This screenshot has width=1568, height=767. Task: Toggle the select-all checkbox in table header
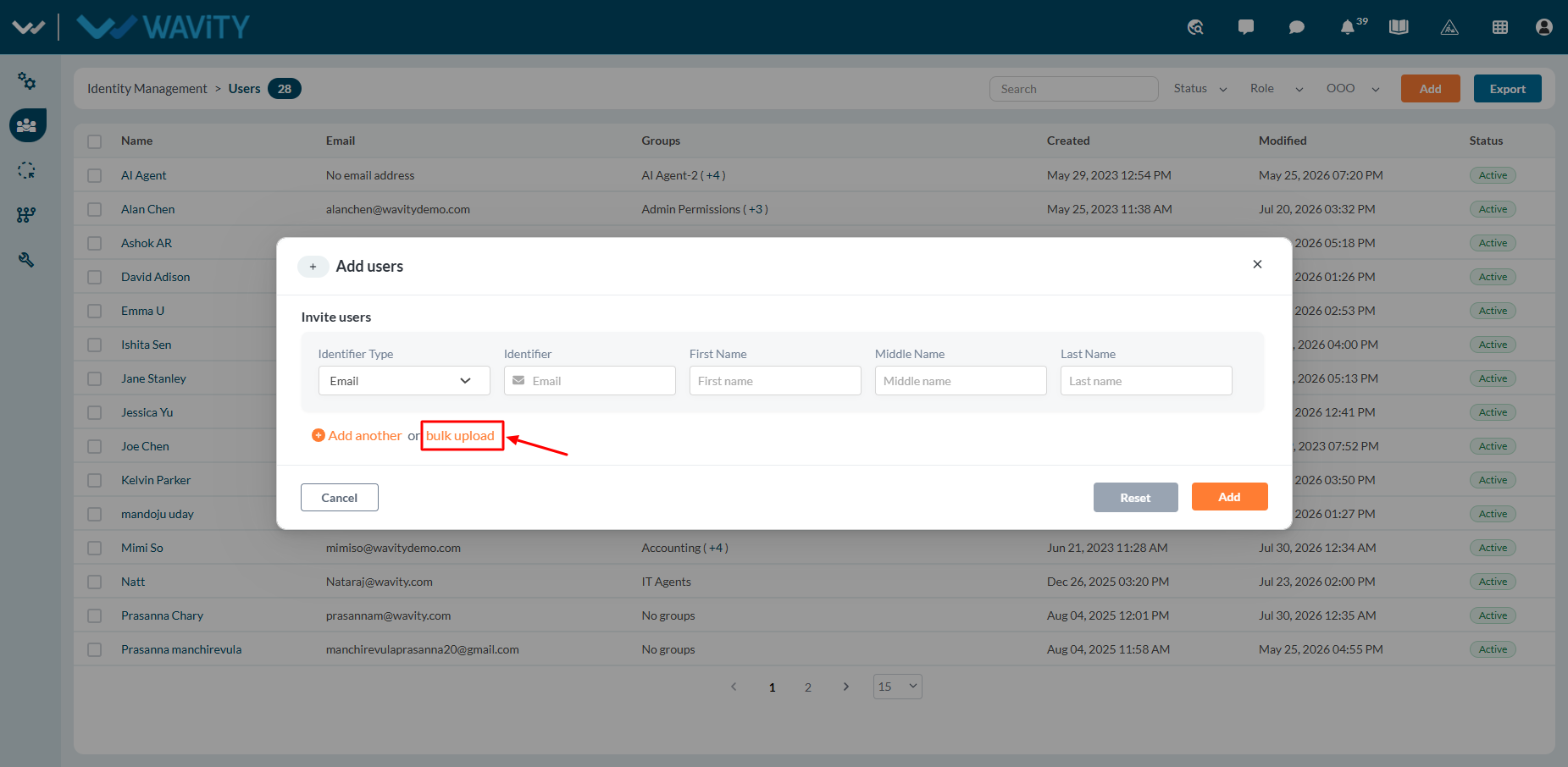95,141
